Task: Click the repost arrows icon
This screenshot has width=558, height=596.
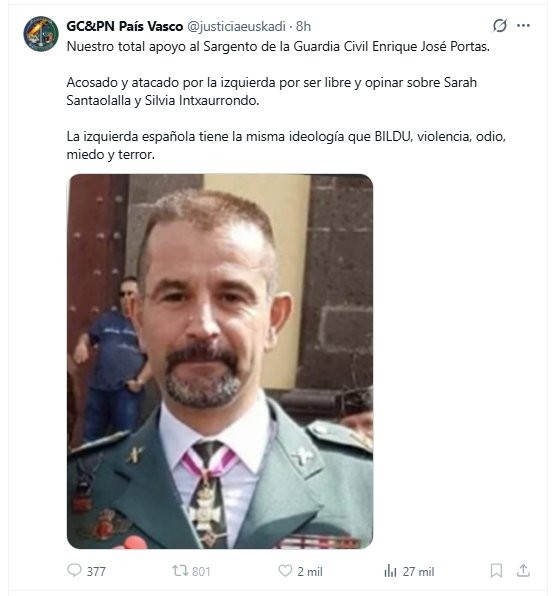Action: click(180, 571)
